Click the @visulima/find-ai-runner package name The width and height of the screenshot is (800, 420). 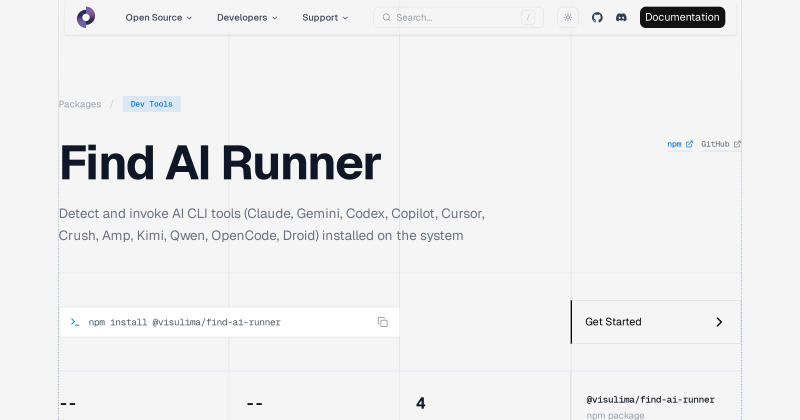651,400
